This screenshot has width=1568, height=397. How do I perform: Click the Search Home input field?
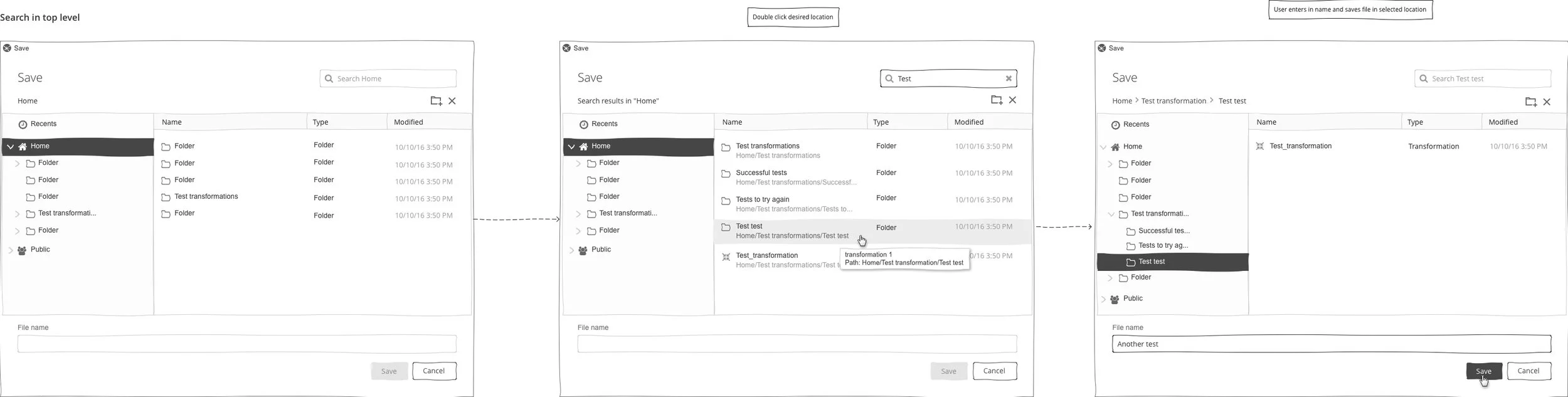click(x=388, y=78)
